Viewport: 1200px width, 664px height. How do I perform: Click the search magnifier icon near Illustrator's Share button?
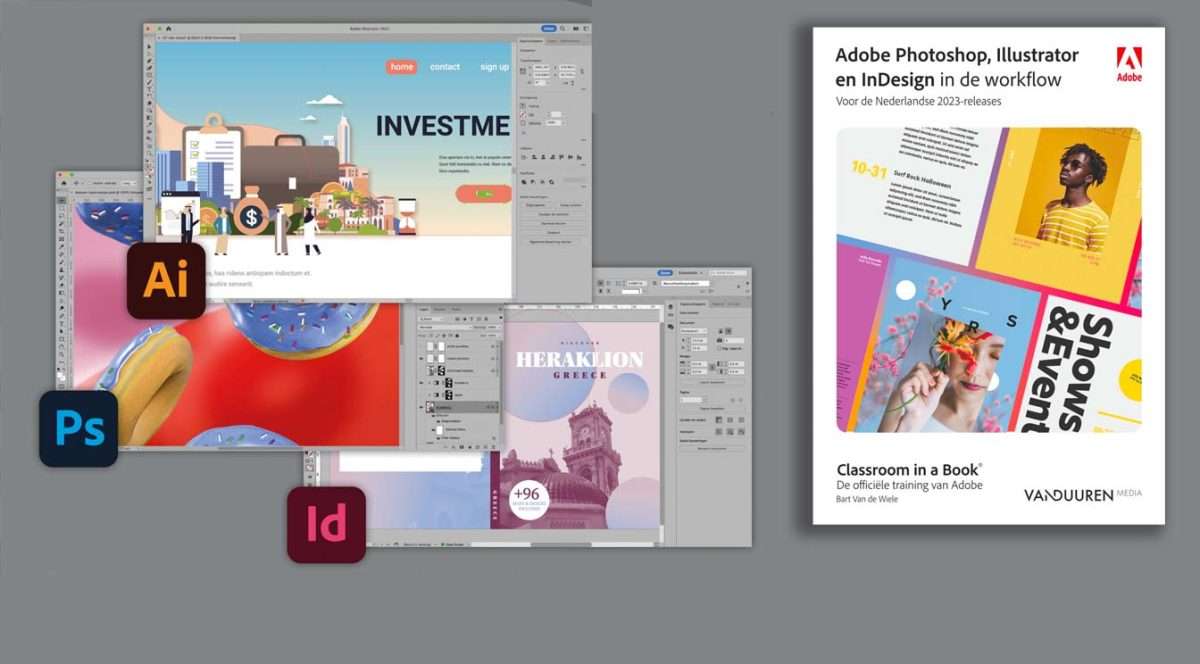563,29
